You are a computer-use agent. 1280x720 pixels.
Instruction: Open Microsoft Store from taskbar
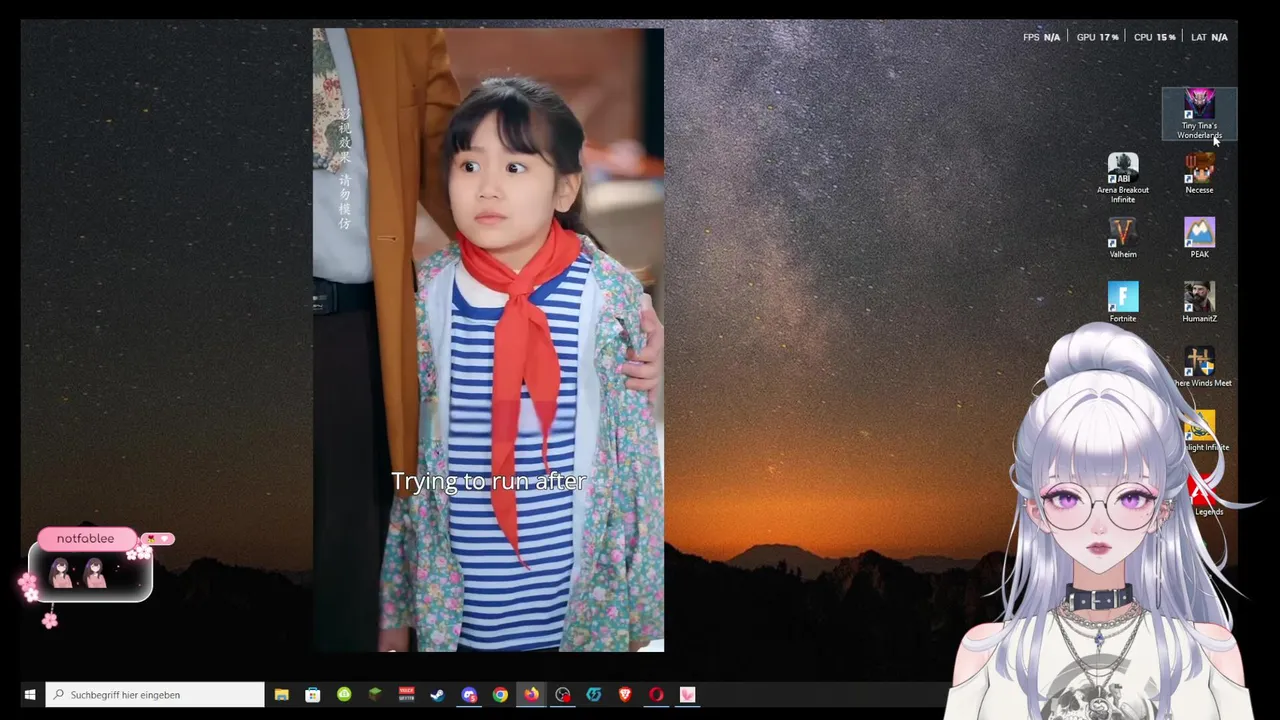click(313, 694)
